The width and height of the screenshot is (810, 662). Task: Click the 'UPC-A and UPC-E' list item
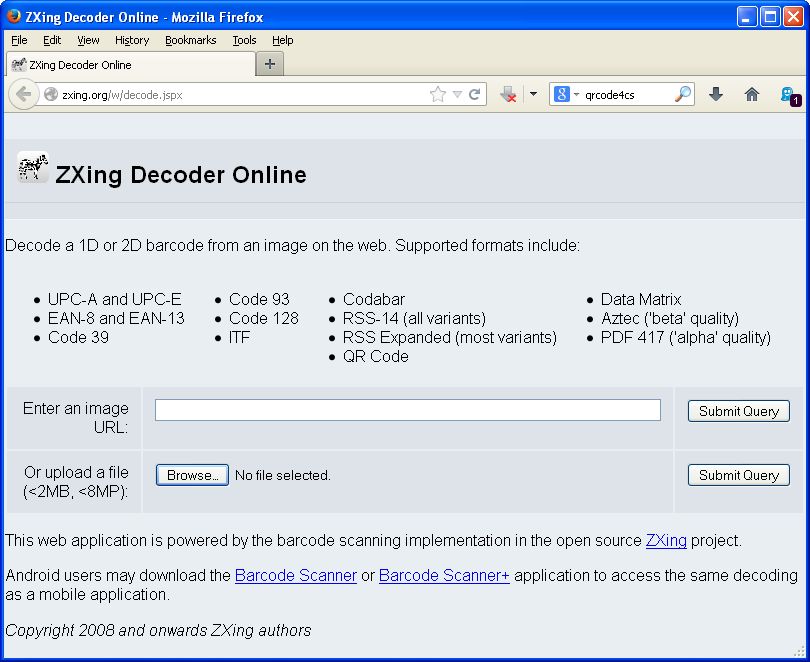(x=115, y=300)
